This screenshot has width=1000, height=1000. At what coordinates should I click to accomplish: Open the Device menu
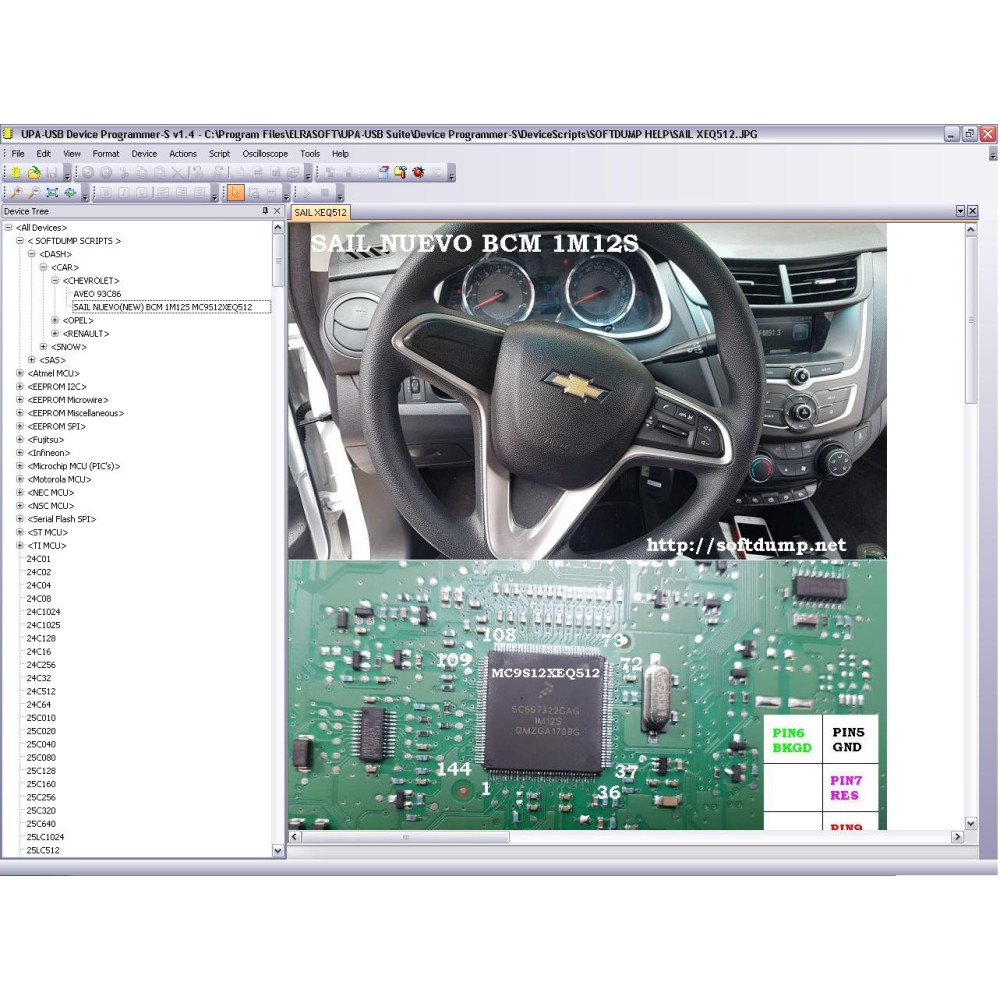[144, 154]
